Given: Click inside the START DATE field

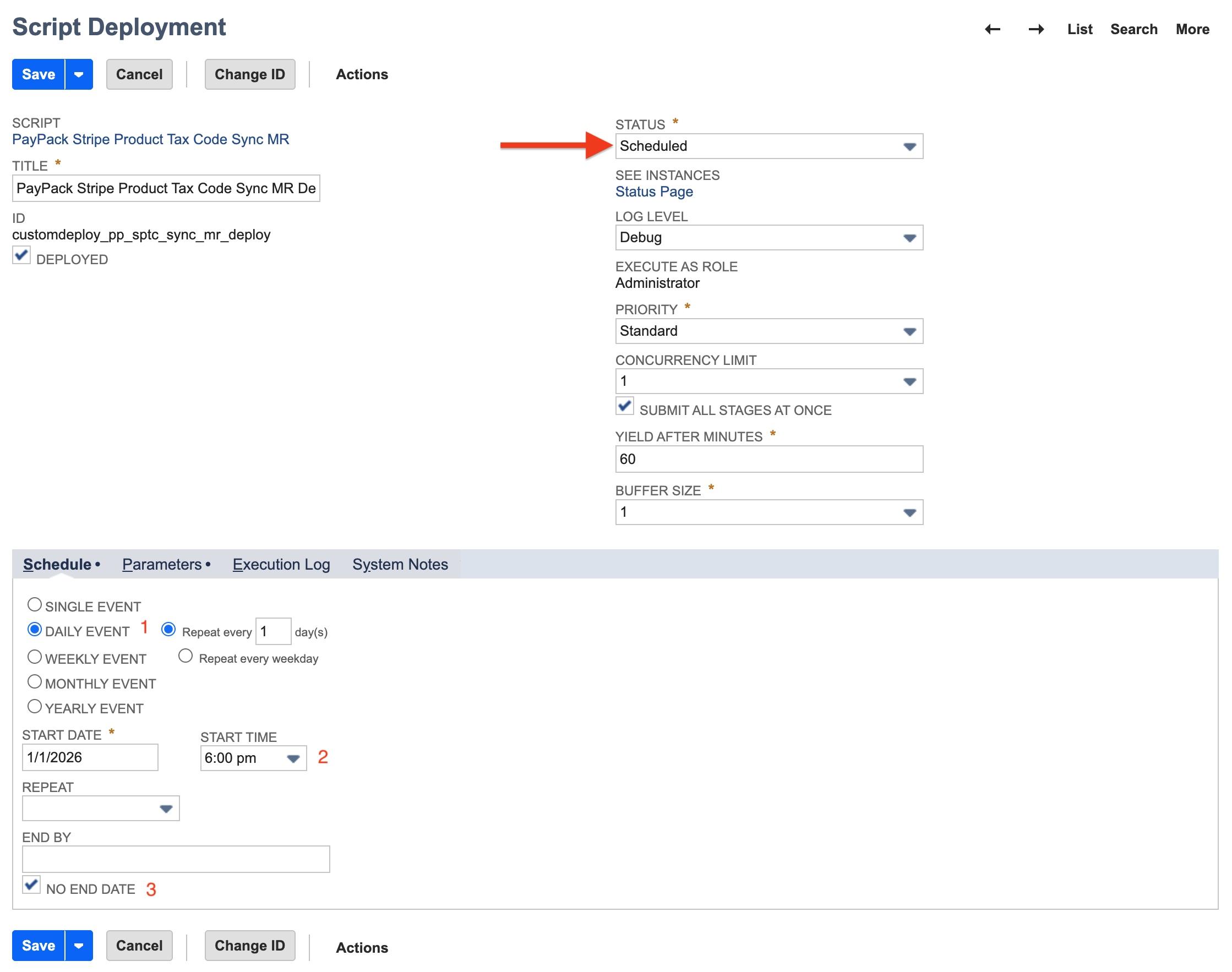Looking at the screenshot, I should click(89, 757).
